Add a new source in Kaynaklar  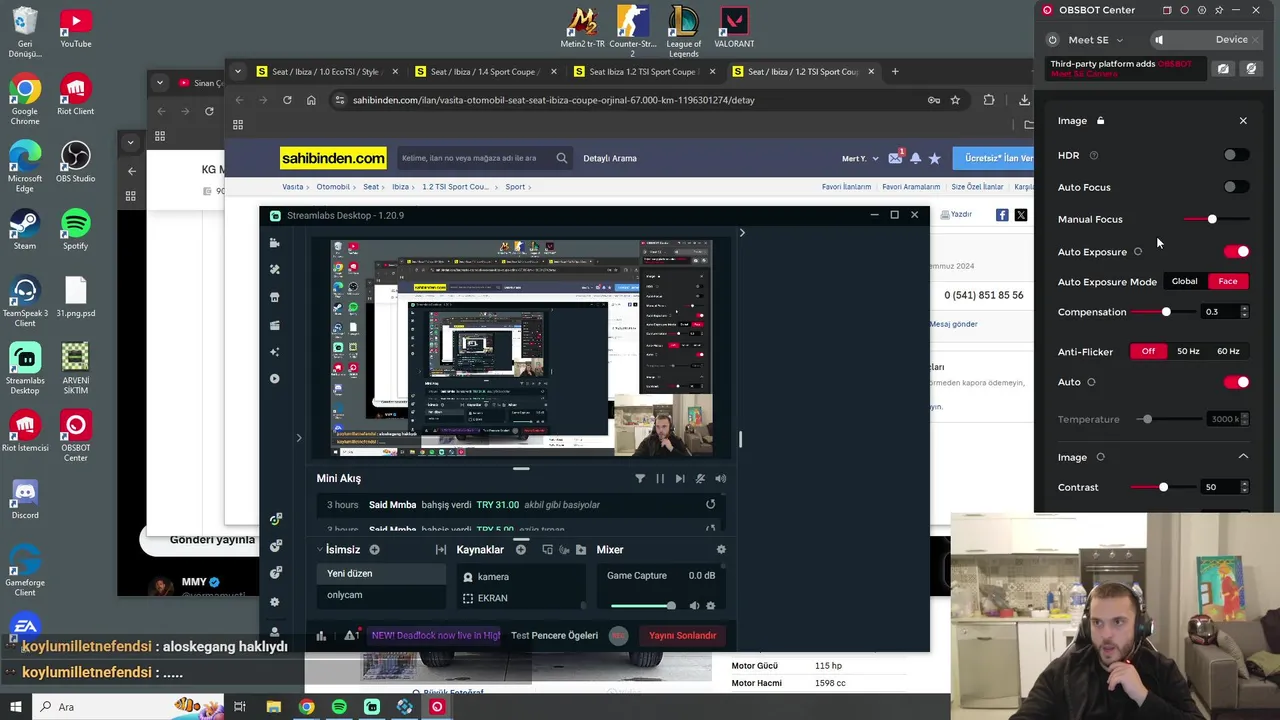[x=520, y=550]
